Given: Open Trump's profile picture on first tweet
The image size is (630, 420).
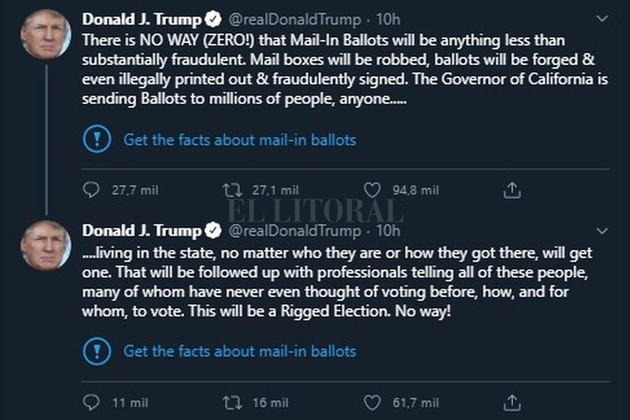Looking at the screenshot, I should [x=45, y=35].
